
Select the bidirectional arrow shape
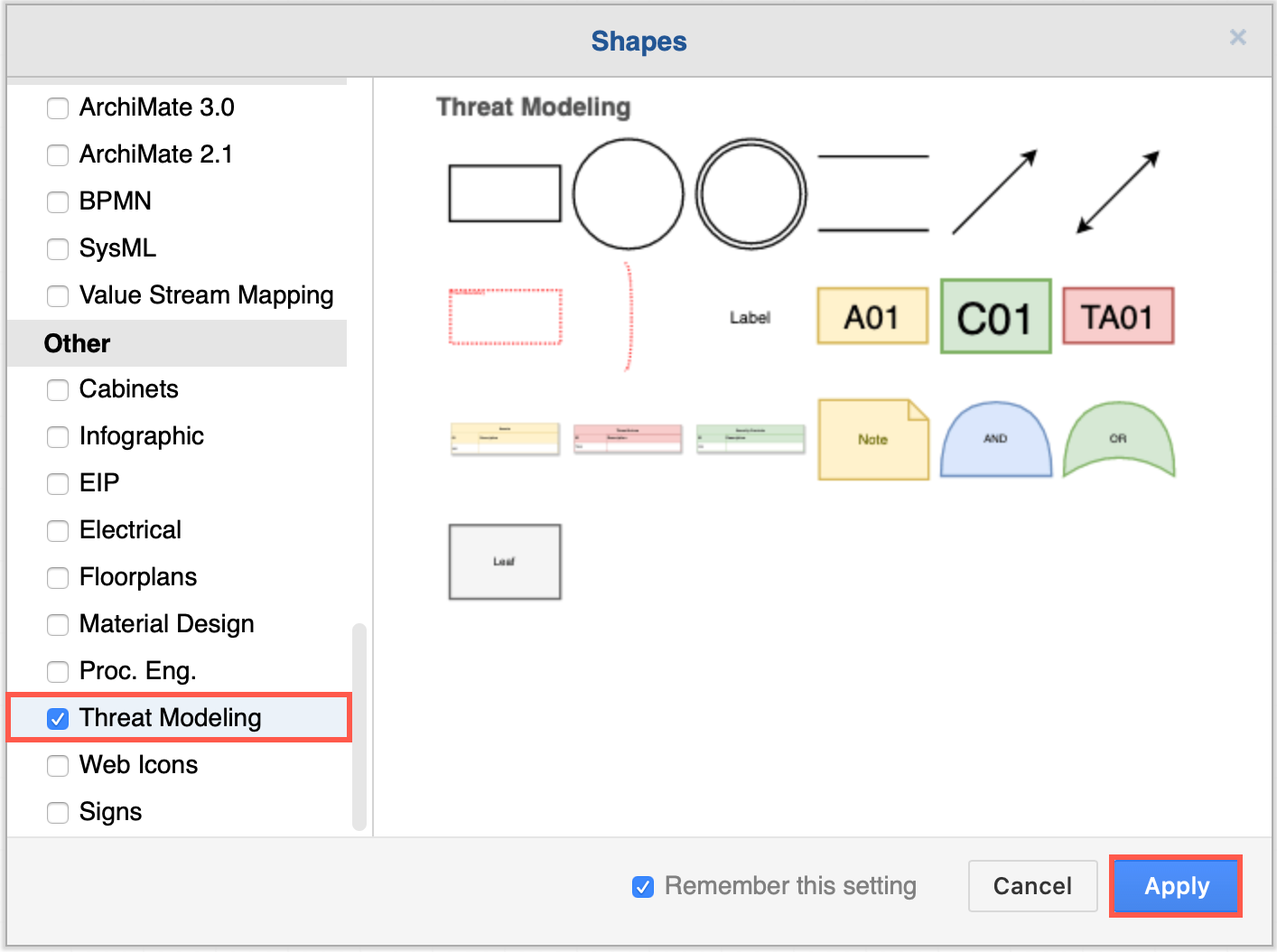coord(1117,192)
